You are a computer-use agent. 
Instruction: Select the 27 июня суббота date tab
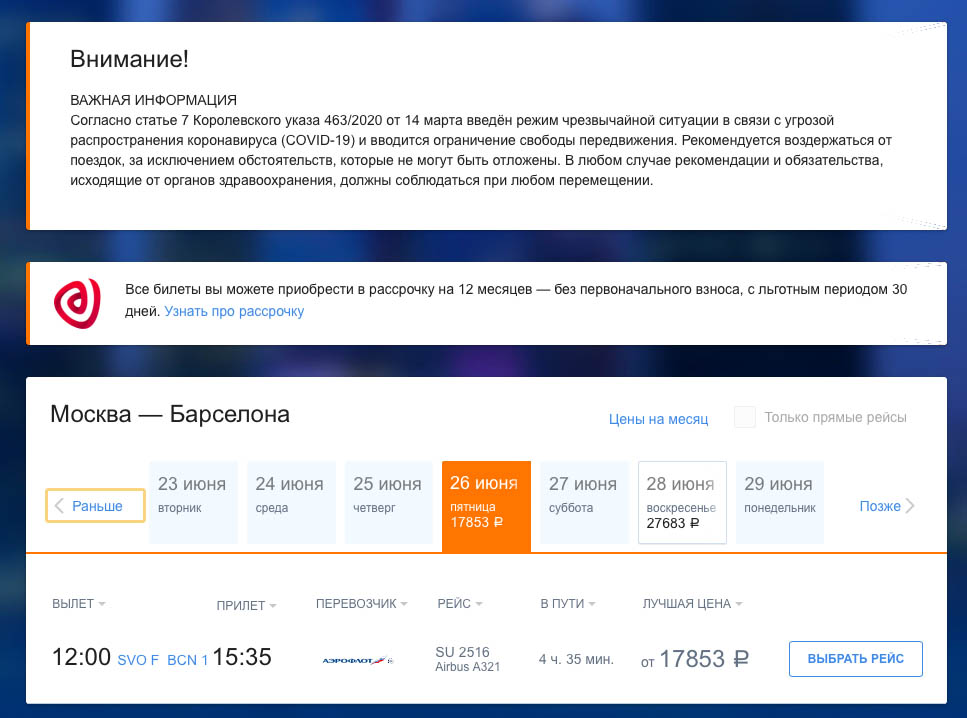(584, 502)
